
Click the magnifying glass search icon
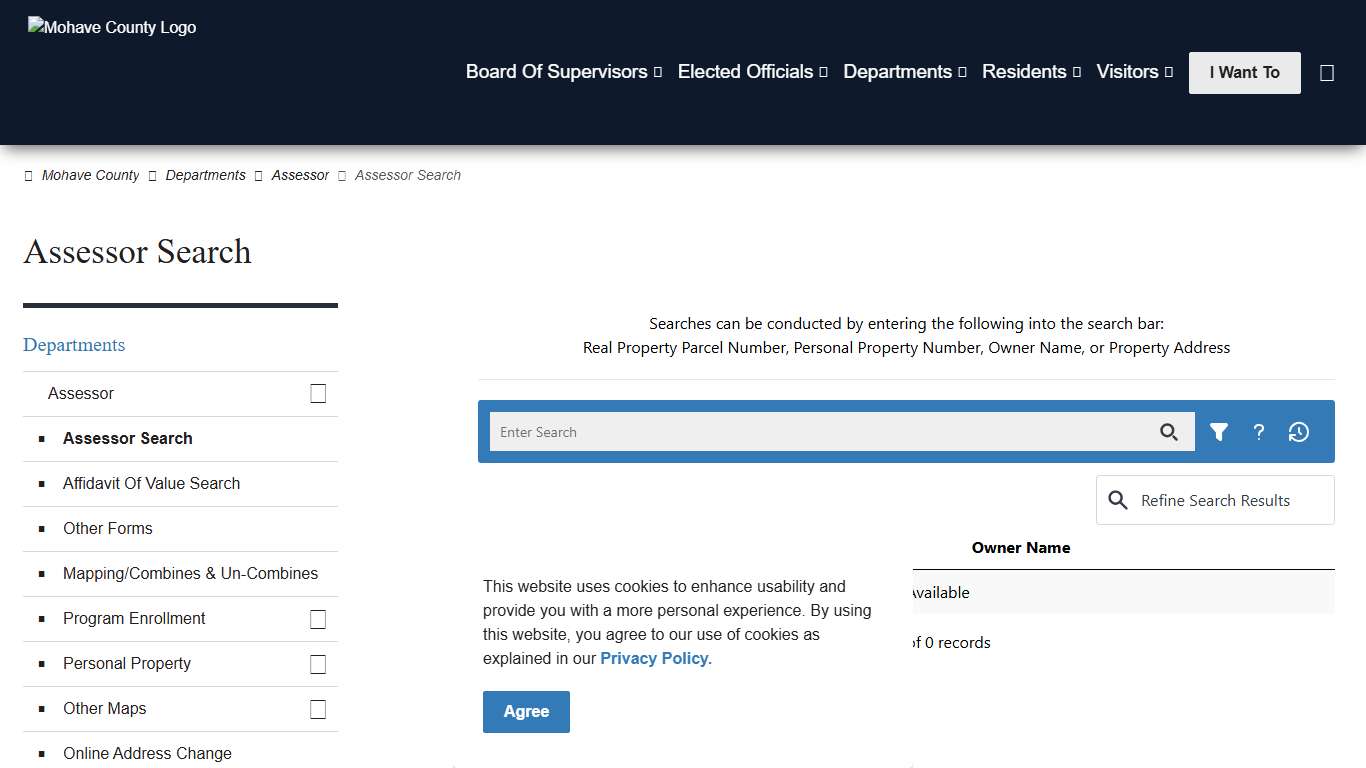(x=1169, y=431)
